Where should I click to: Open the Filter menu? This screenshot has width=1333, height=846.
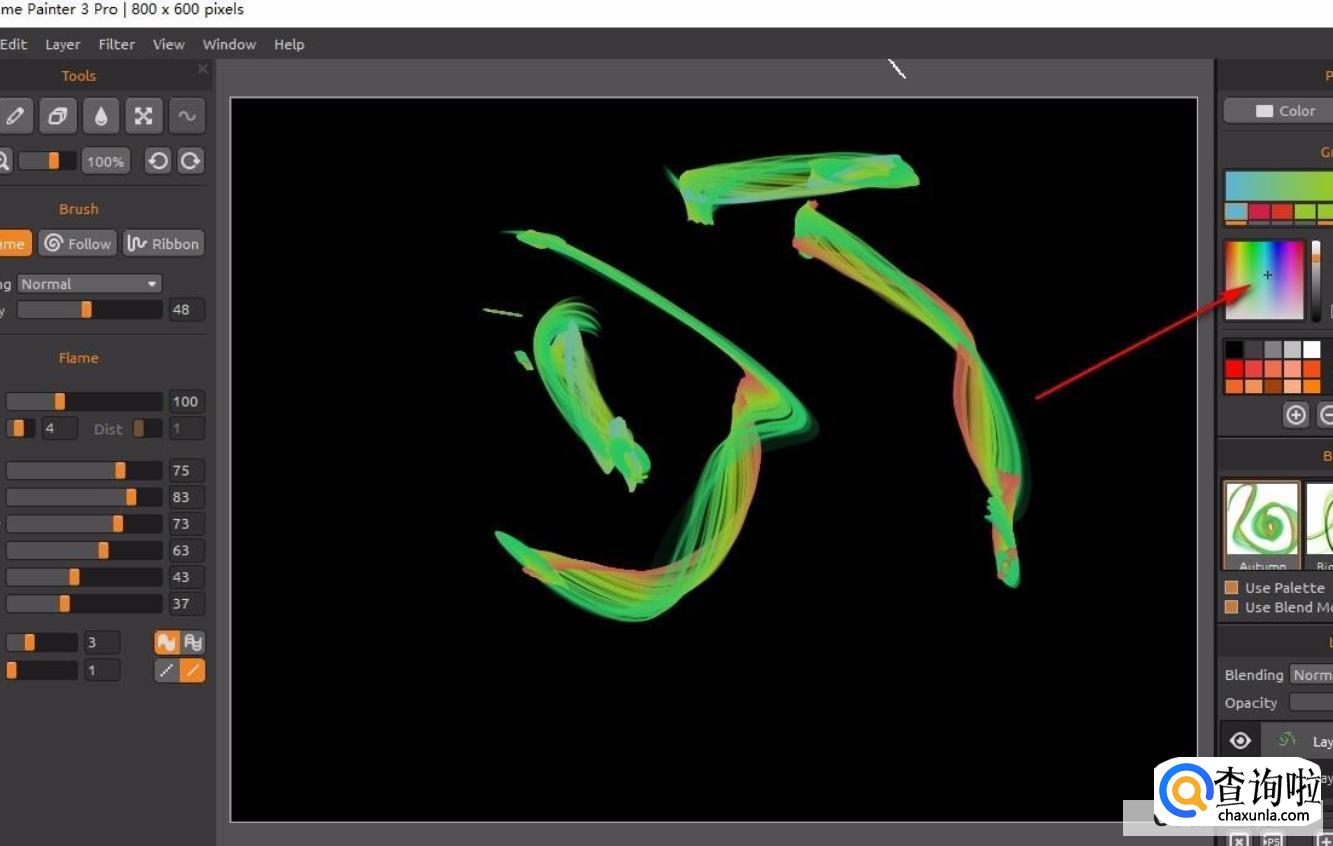(x=117, y=44)
